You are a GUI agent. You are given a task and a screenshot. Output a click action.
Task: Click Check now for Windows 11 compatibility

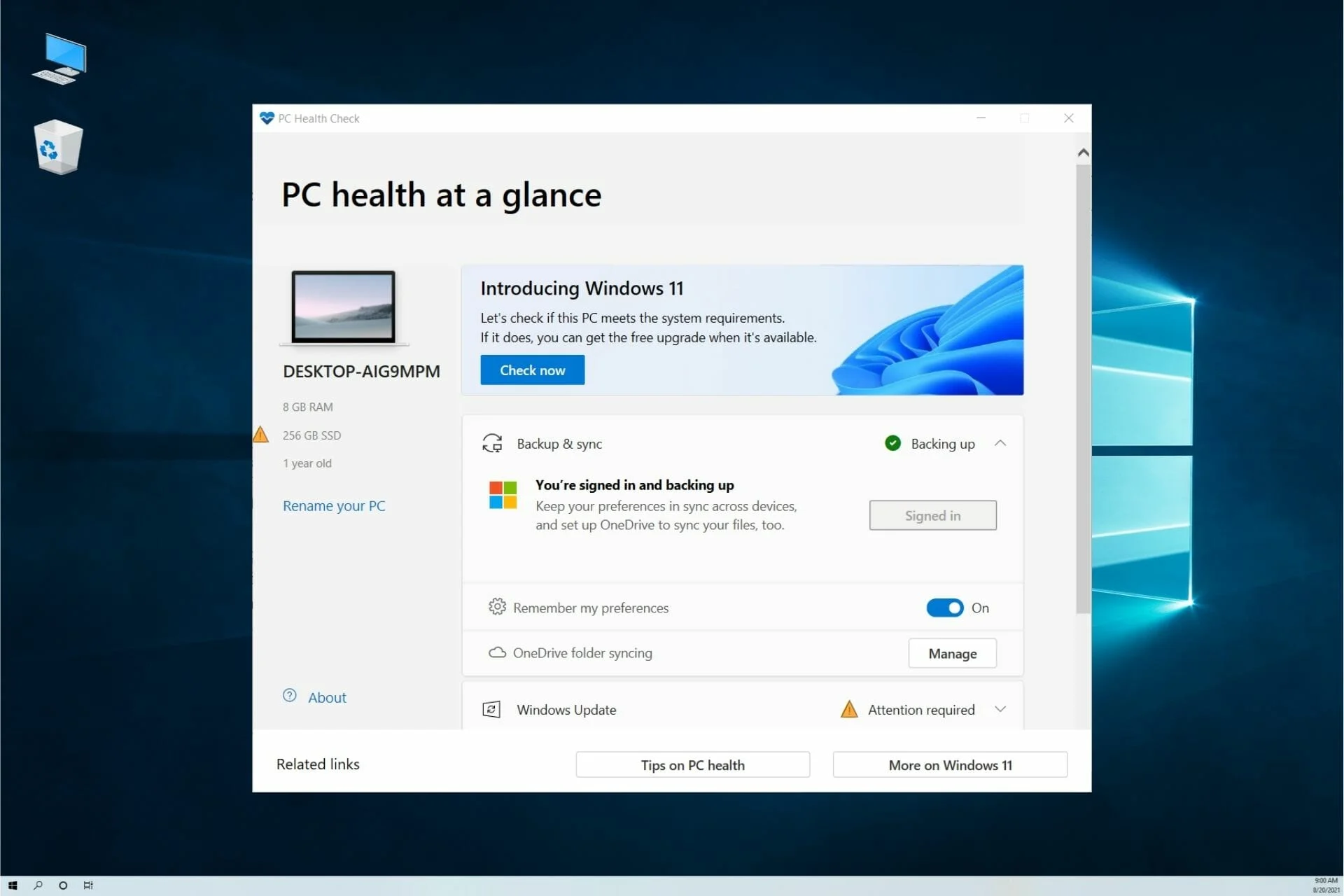533,370
